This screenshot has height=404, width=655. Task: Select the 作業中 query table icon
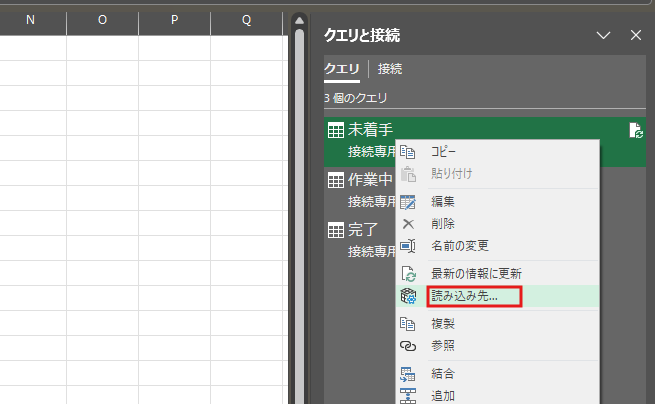[x=335, y=180]
